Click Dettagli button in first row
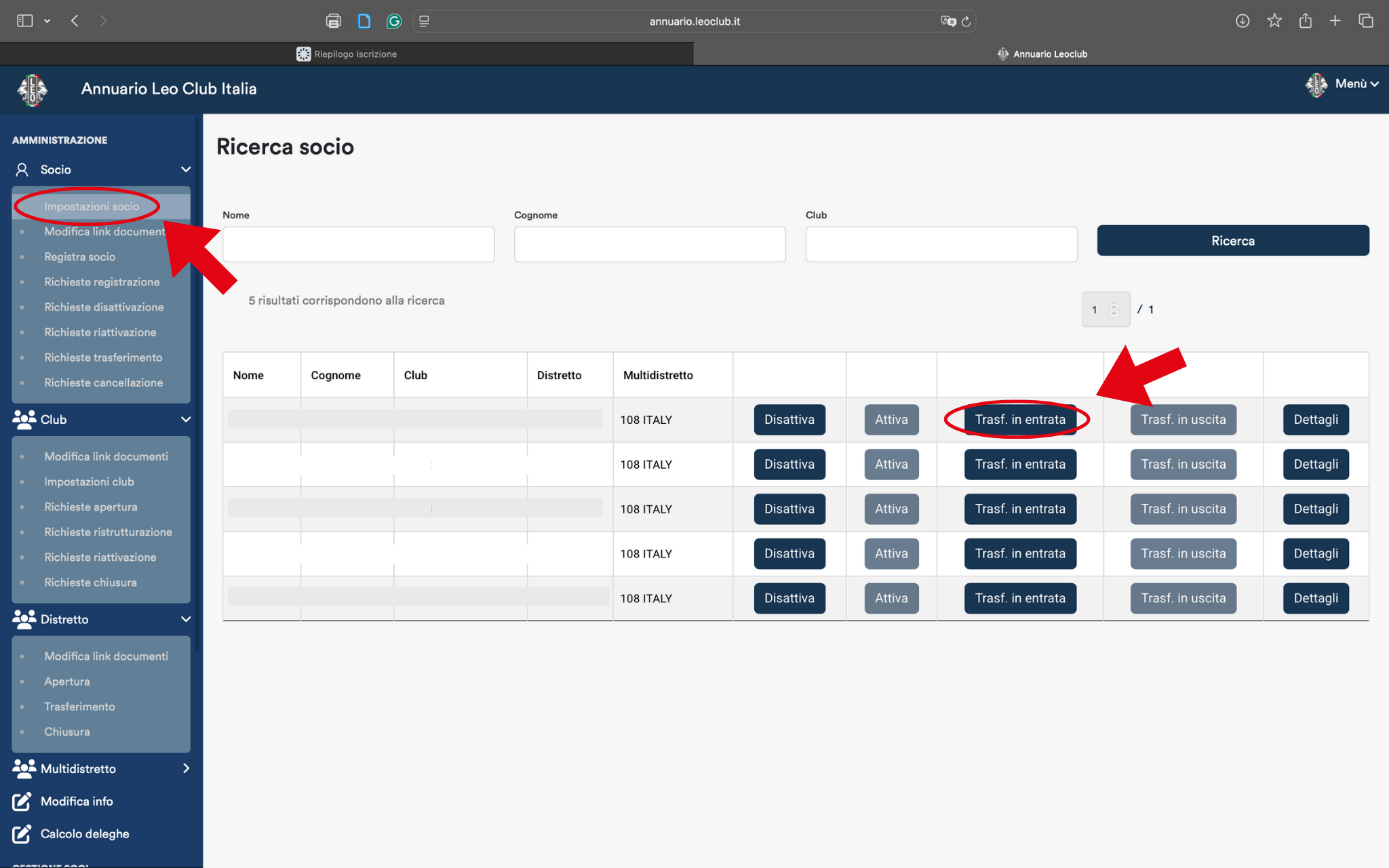1389x868 pixels. tap(1316, 420)
